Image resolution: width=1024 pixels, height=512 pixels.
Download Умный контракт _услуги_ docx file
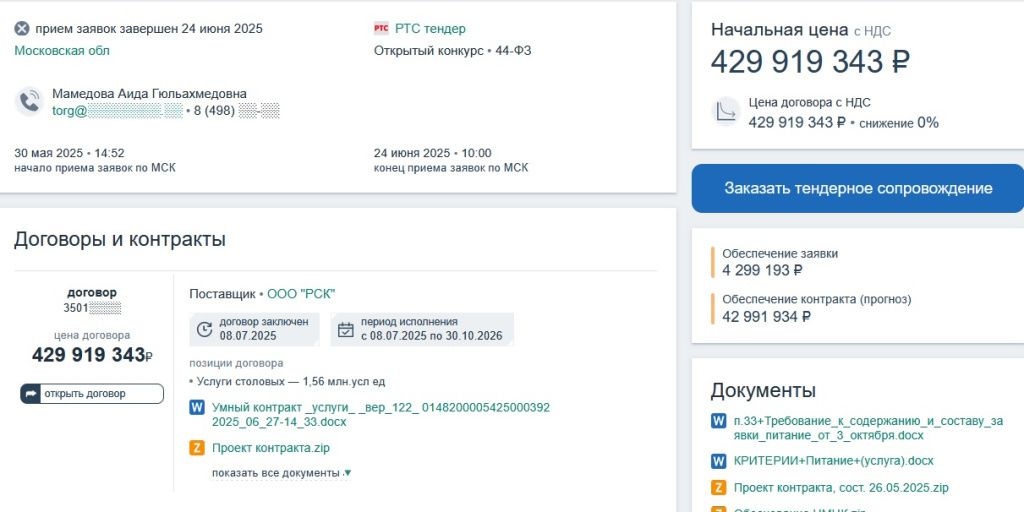[x=380, y=414]
